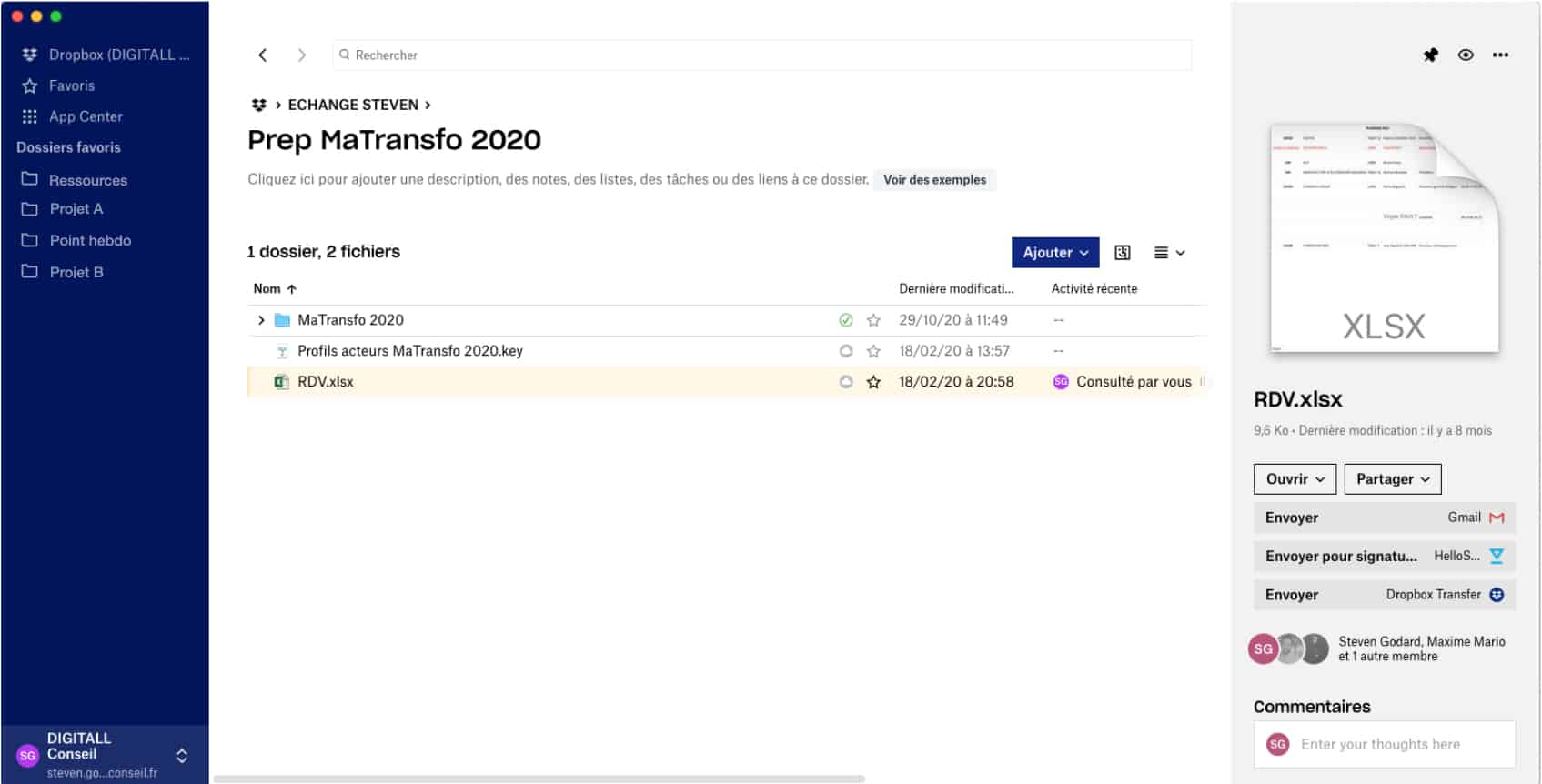Viewport: 1542px width, 784px height.
Task: Click Voir des exemples button
Action: tap(934, 180)
